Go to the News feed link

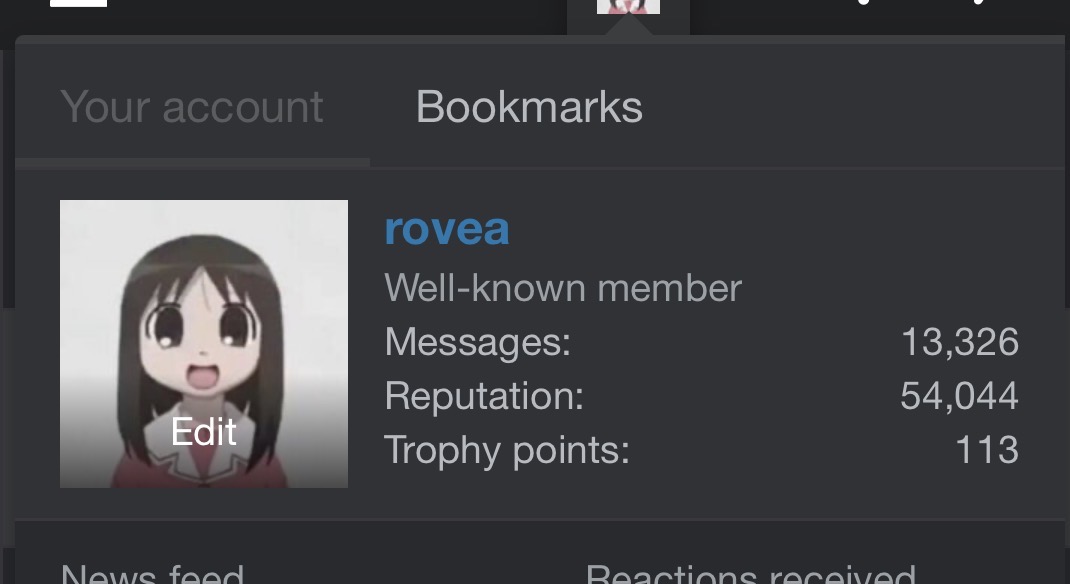tap(152, 574)
